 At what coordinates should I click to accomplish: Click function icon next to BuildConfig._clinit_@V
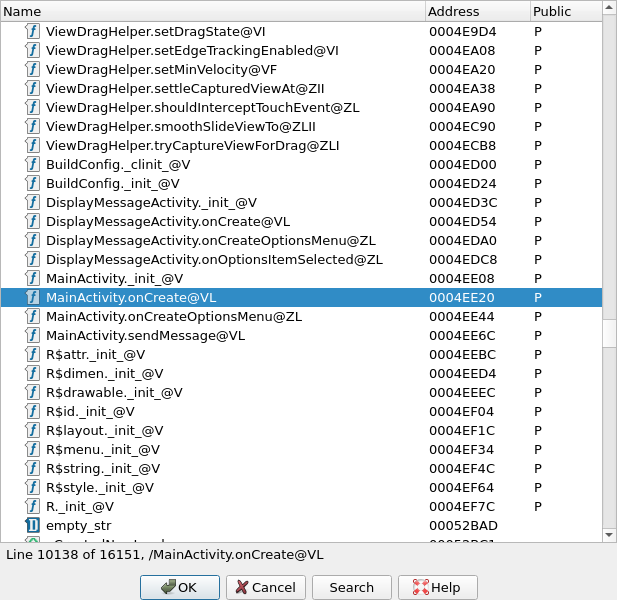pos(32,165)
